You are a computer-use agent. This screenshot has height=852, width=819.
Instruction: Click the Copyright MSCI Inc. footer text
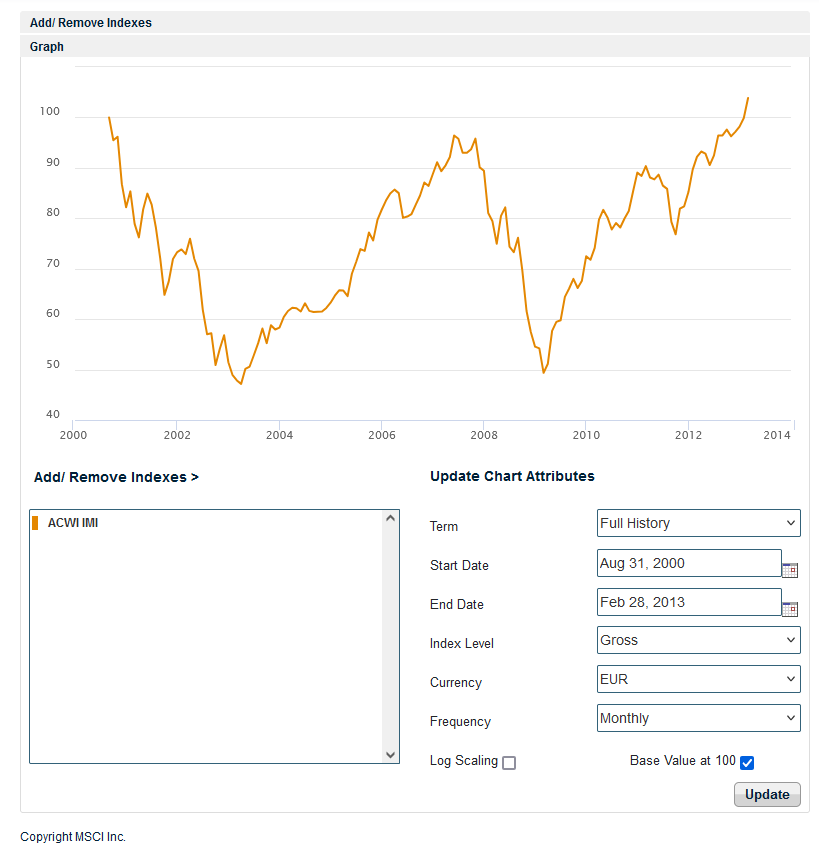tap(73, 837)
